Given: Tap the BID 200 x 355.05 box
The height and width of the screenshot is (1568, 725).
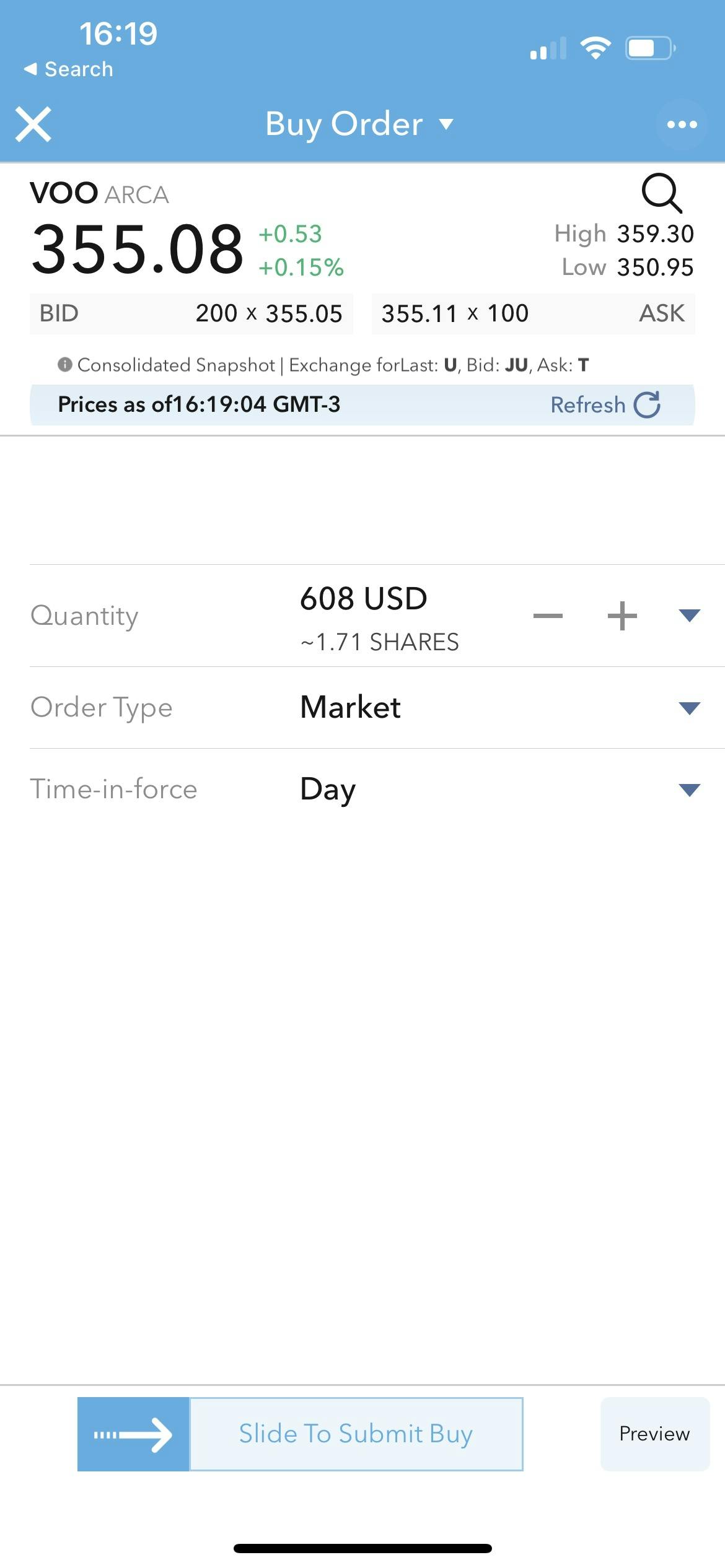Looking at the screenshot, I should click(x=191, y=313).
